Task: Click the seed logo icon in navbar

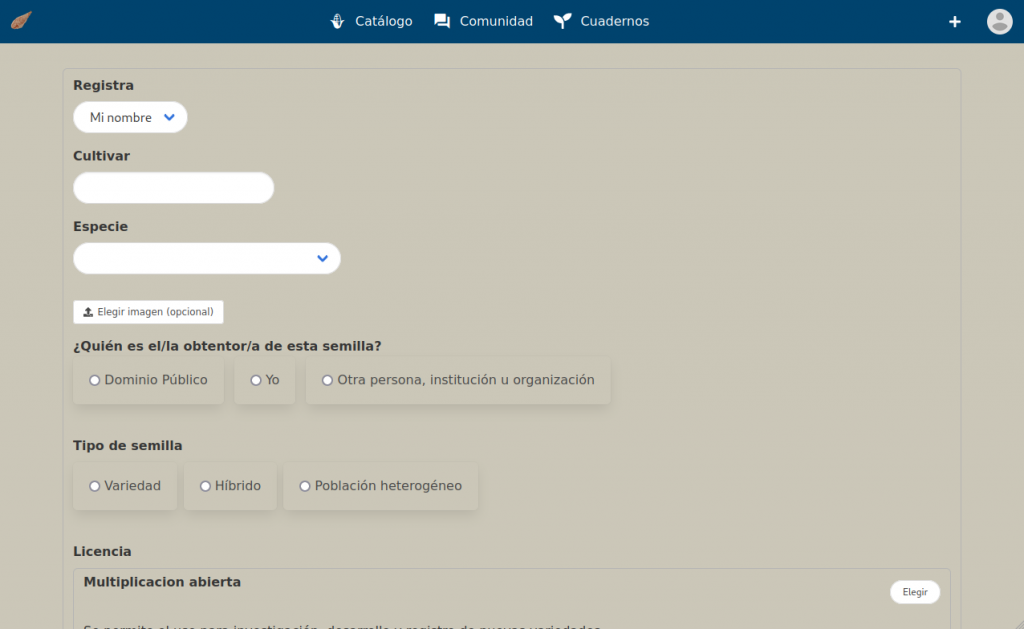Action: pos(22,21)
